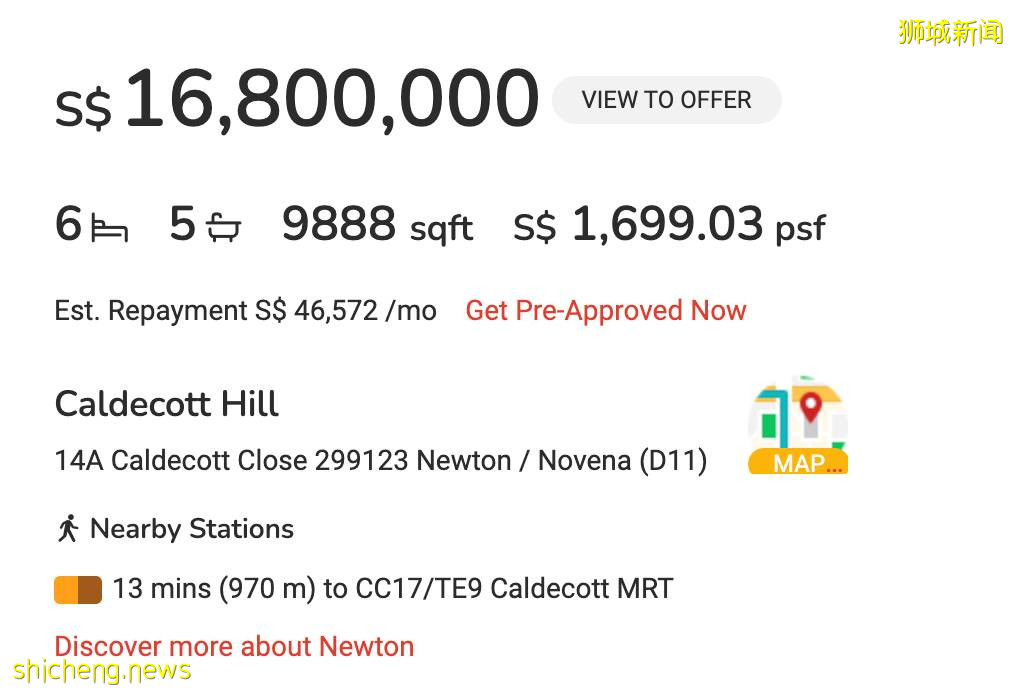Click the S$ 16,800,000 price
This screenshot has height=690, width=1018.
[x=297, y=100]
